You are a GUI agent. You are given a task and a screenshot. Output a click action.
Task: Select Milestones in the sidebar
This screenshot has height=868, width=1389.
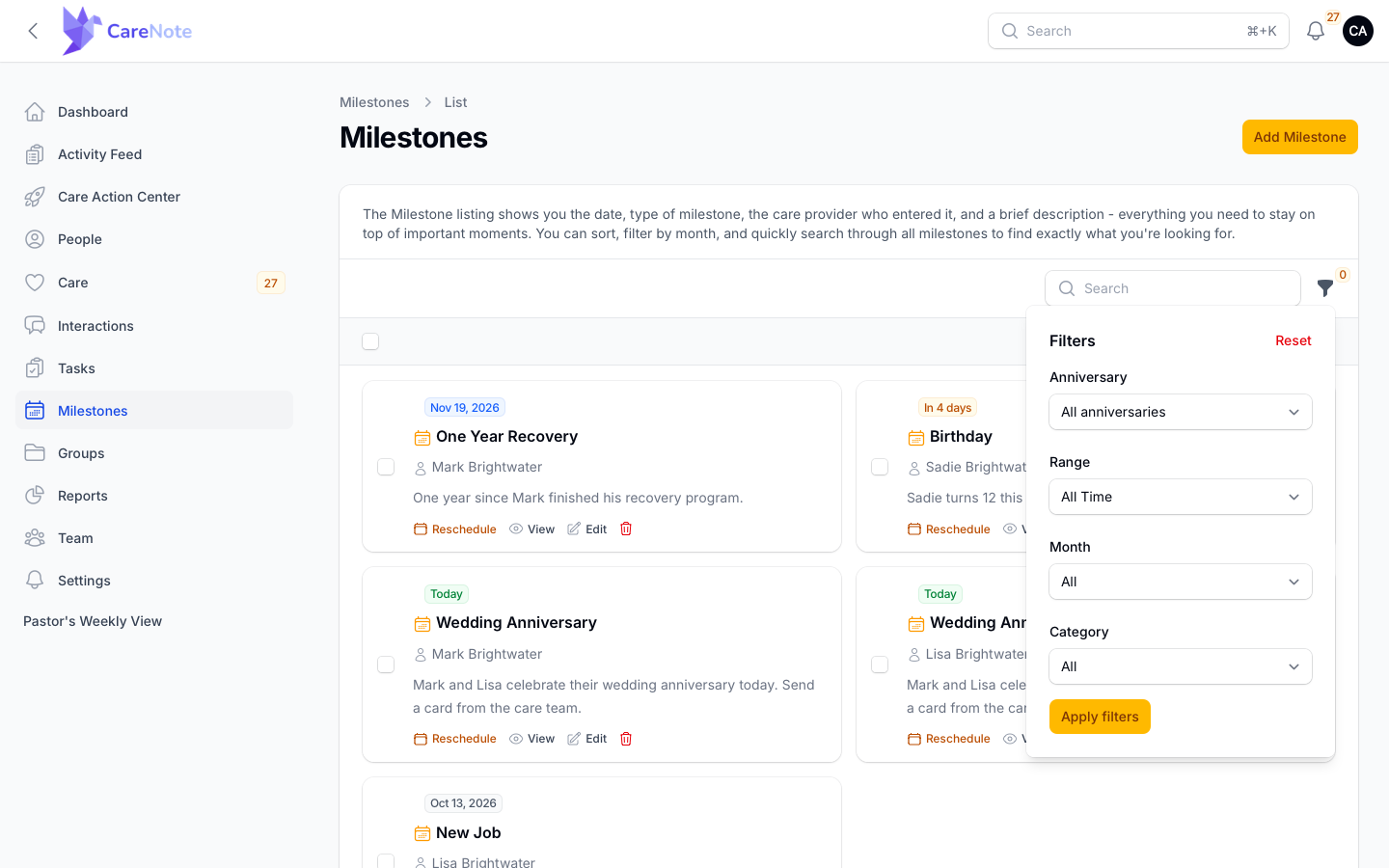click(154, 411)
